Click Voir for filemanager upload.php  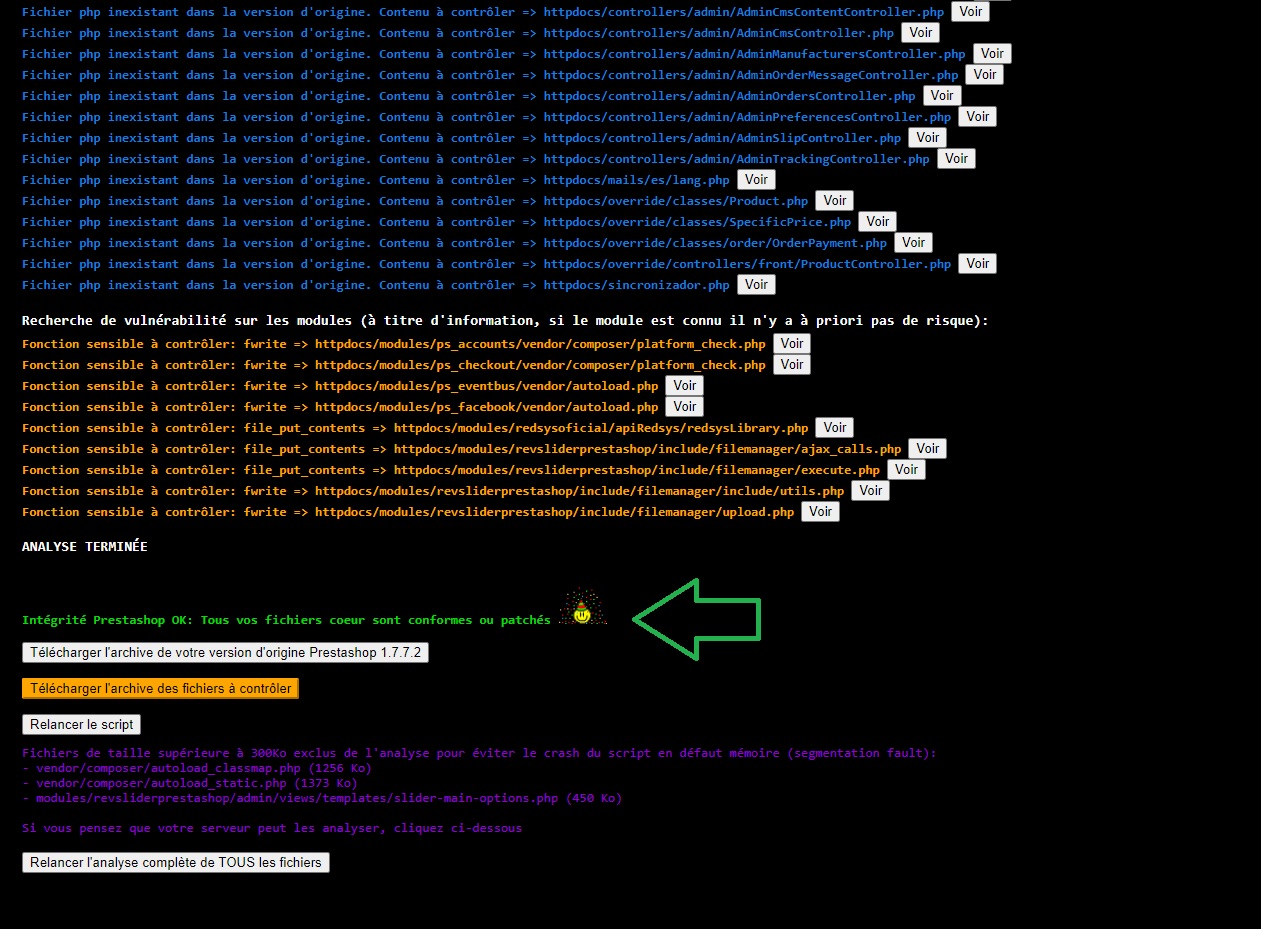[820, 512]
